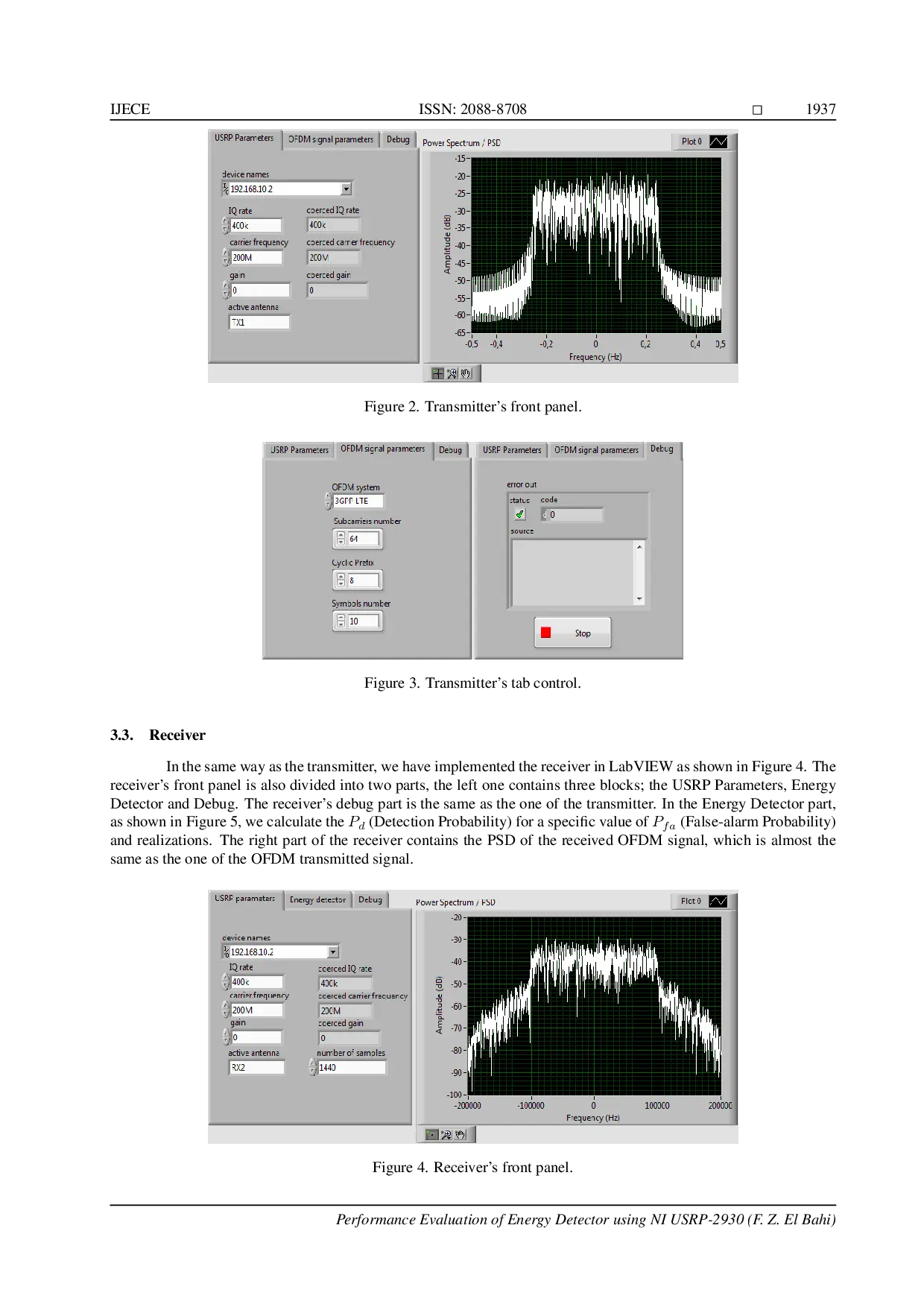Image resolution: width=924 pixels, height=1307 pixels.
Task: Enable the pan hand tool under the RX2 spectrum graph
Action: click(x=461, y=1134)
